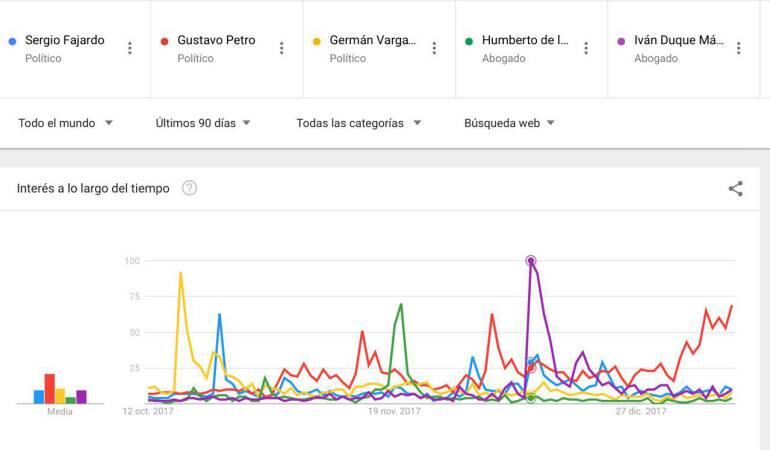Viewport: 770px width, 450px height.
Task: Select the Gustavo Petro search term
Action: point(216,41)
